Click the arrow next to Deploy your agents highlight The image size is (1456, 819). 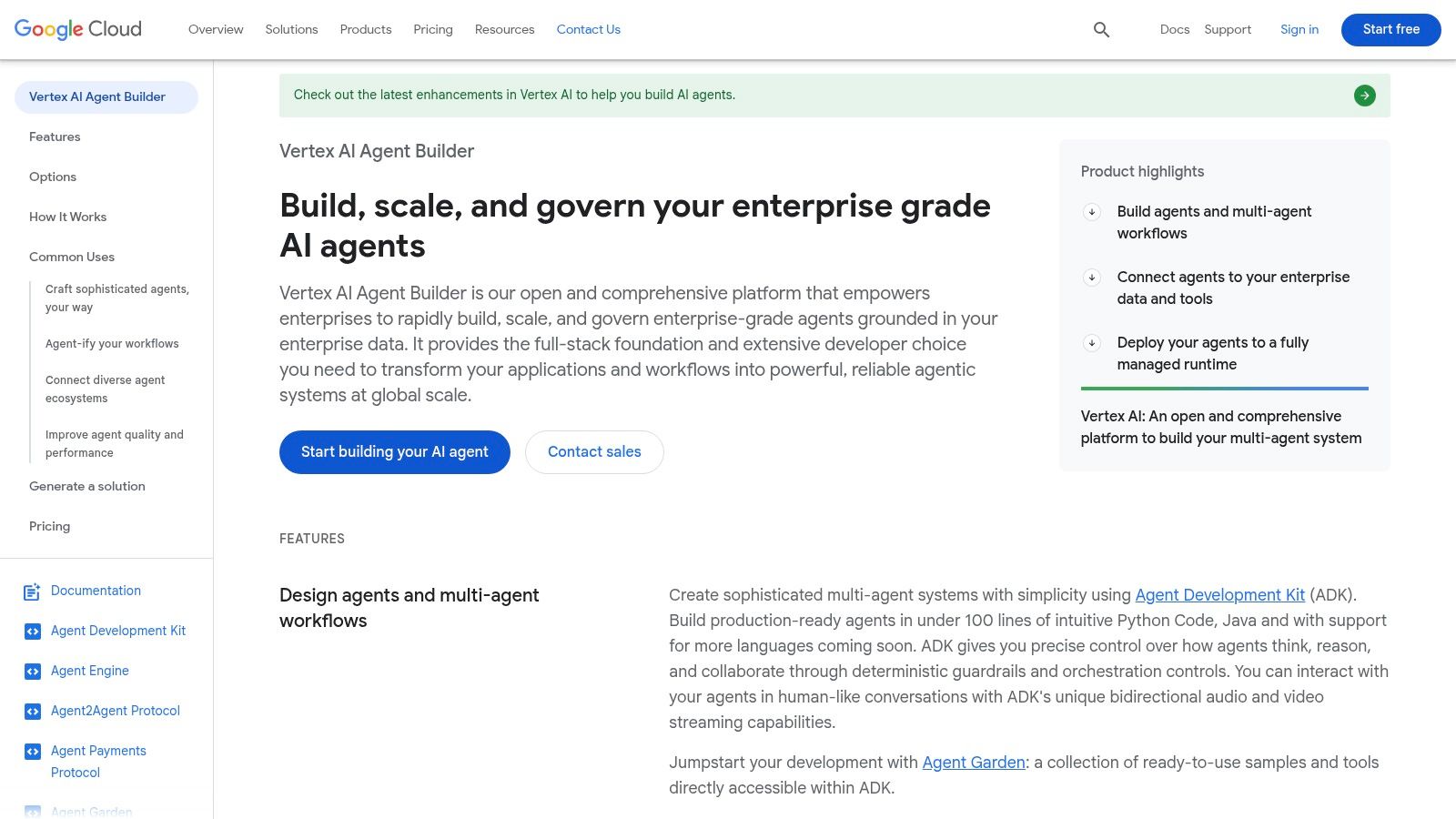[1091, 343]
